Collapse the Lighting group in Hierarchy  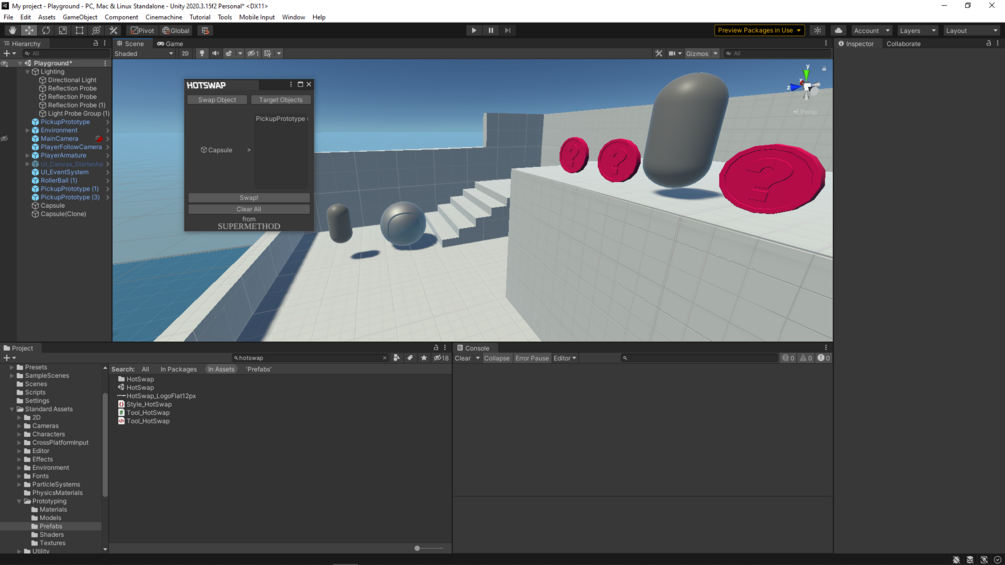(28, 72)
